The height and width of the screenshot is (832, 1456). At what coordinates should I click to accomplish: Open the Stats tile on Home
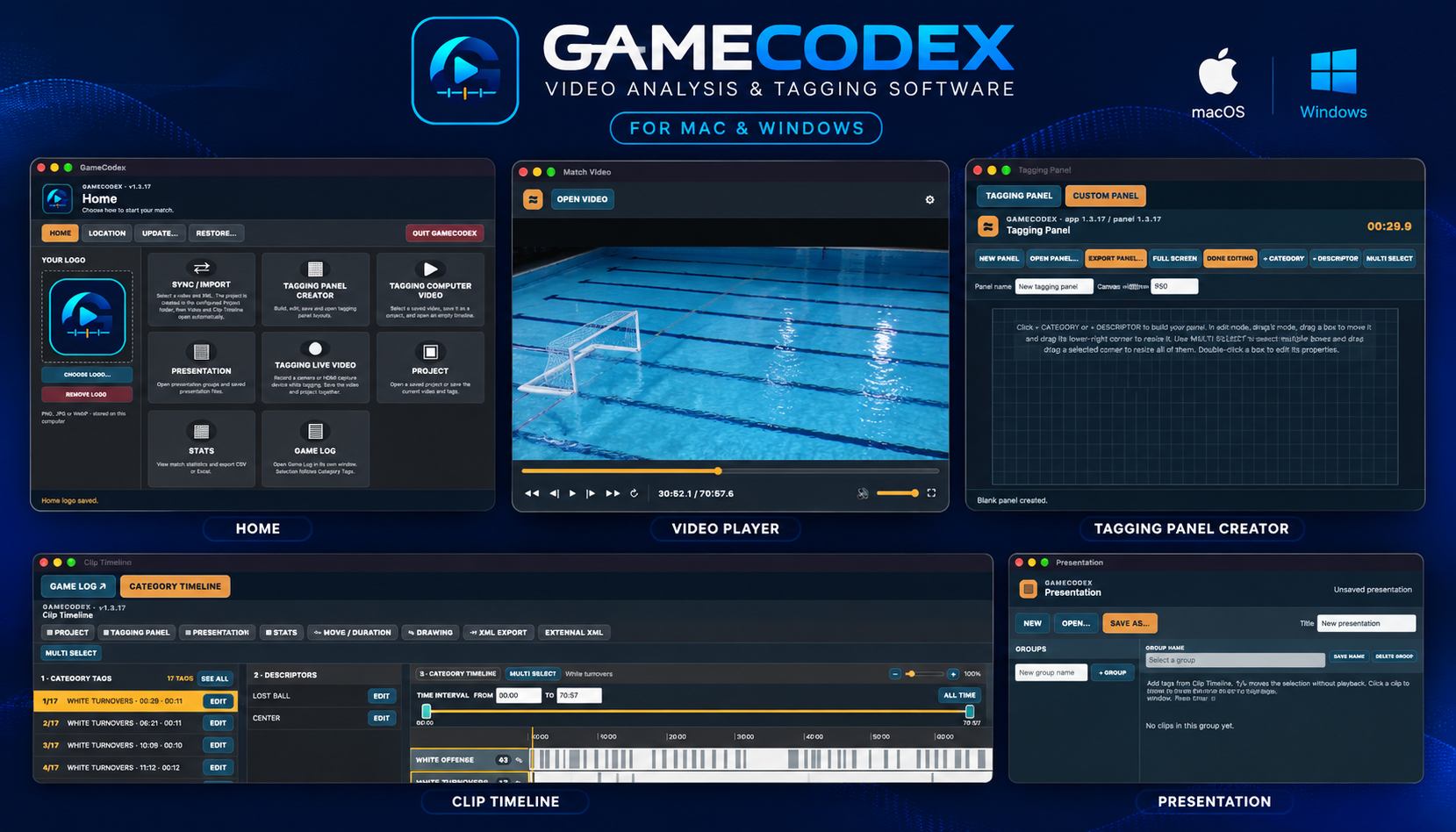click(x=201, y=448)
